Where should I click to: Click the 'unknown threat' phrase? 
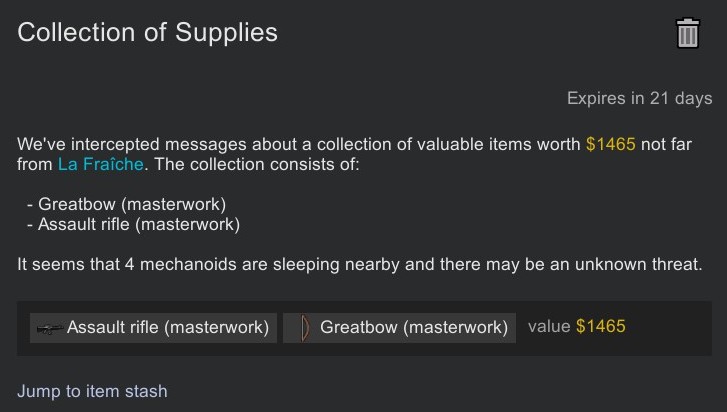pos(638,265)
